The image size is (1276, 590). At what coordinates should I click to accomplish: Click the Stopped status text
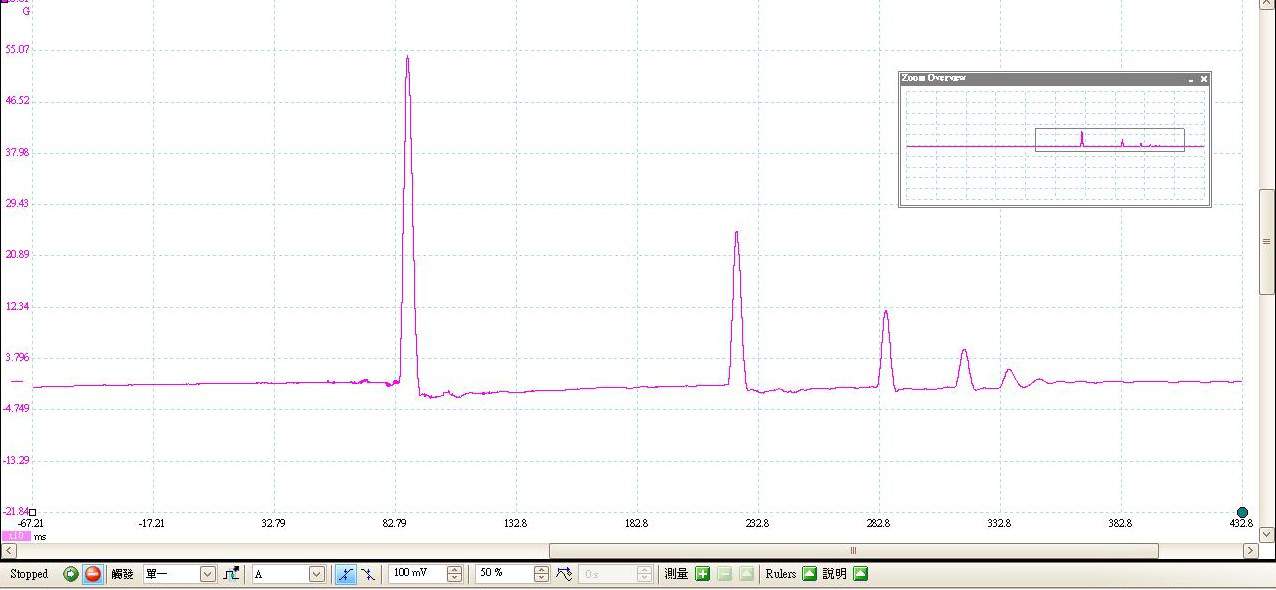pos(29,574)
